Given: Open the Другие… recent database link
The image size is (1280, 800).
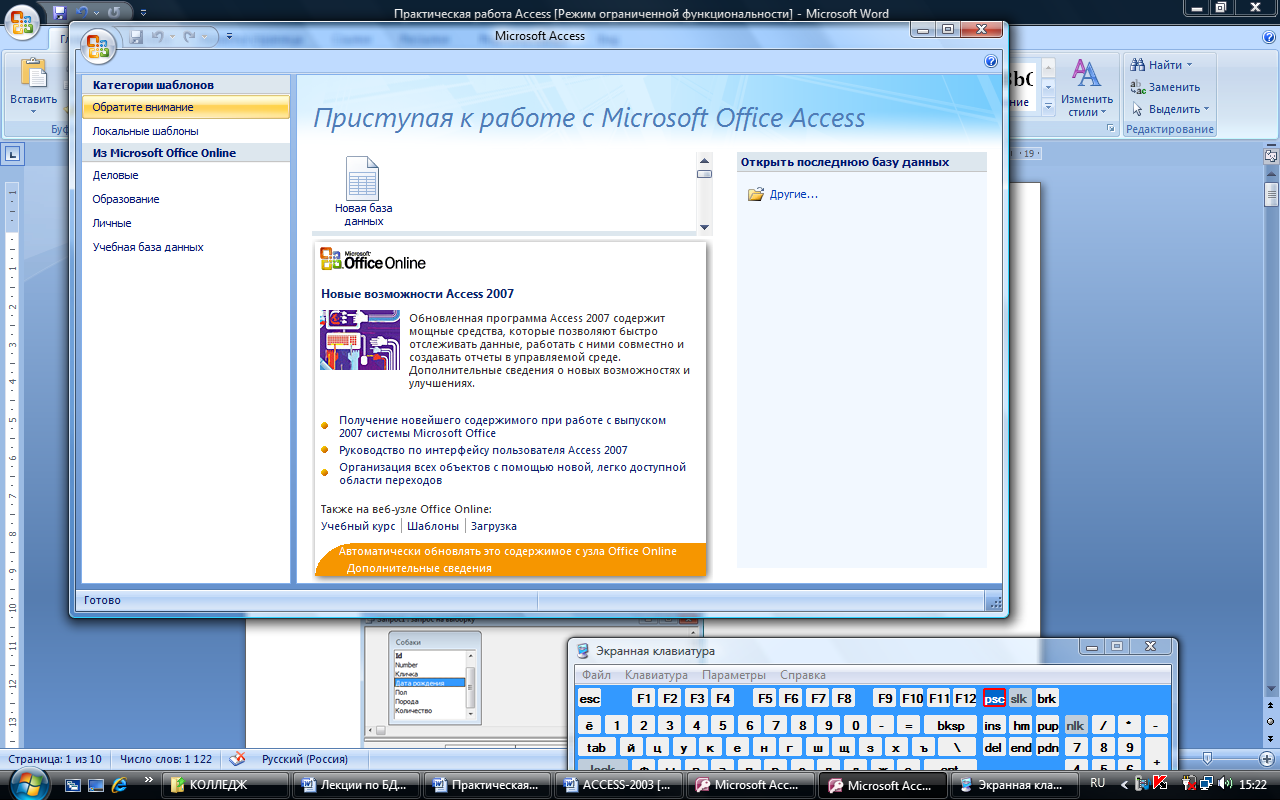Looking at the screenshot, I should pos(794,194).
